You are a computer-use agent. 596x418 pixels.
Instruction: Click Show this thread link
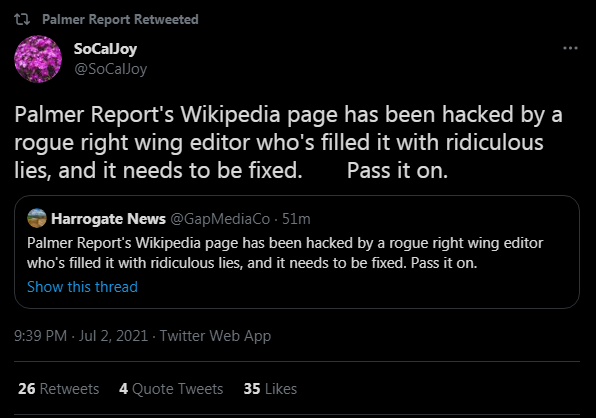click(x=82, y=287)
